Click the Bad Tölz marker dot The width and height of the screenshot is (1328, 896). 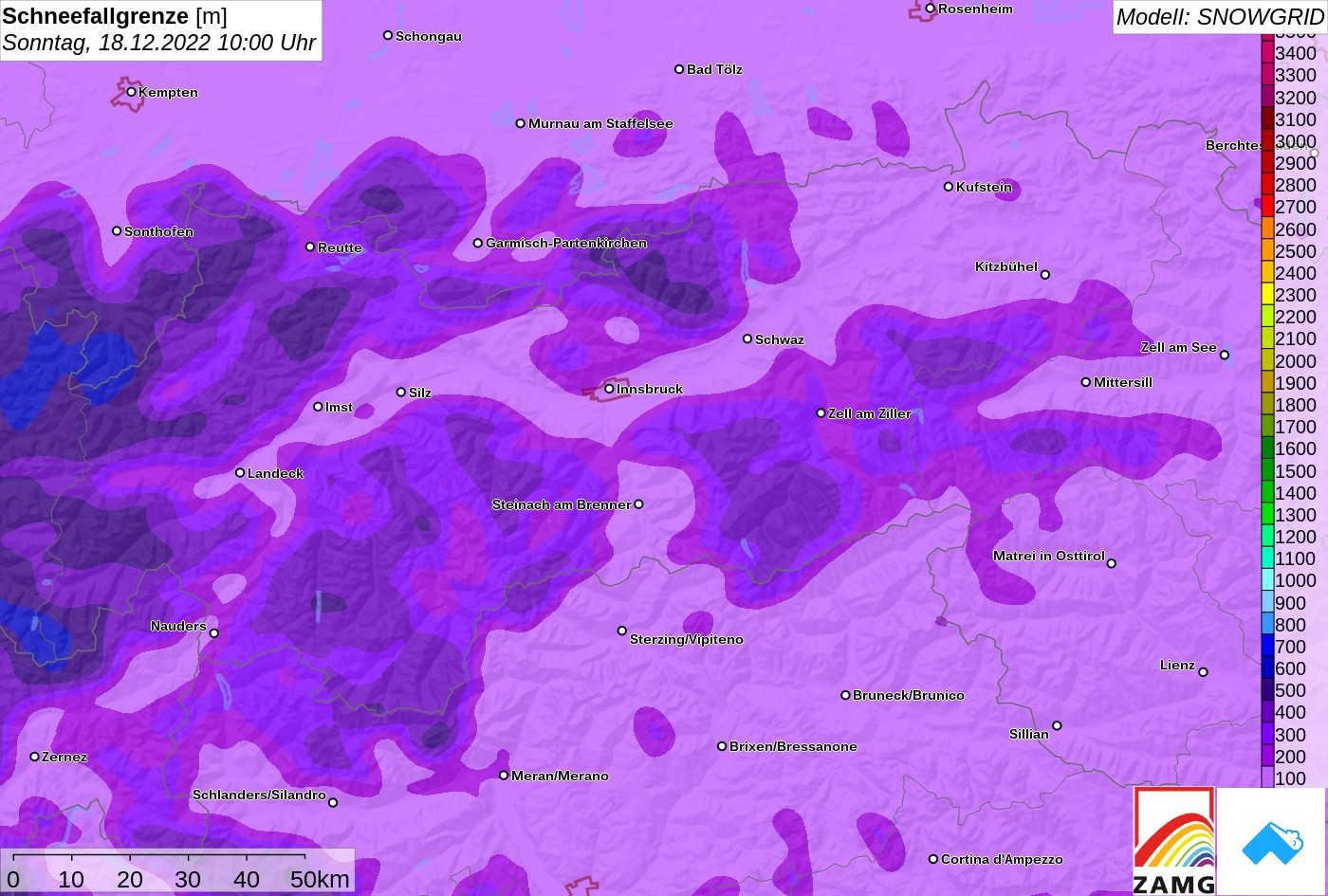[679, 69]
